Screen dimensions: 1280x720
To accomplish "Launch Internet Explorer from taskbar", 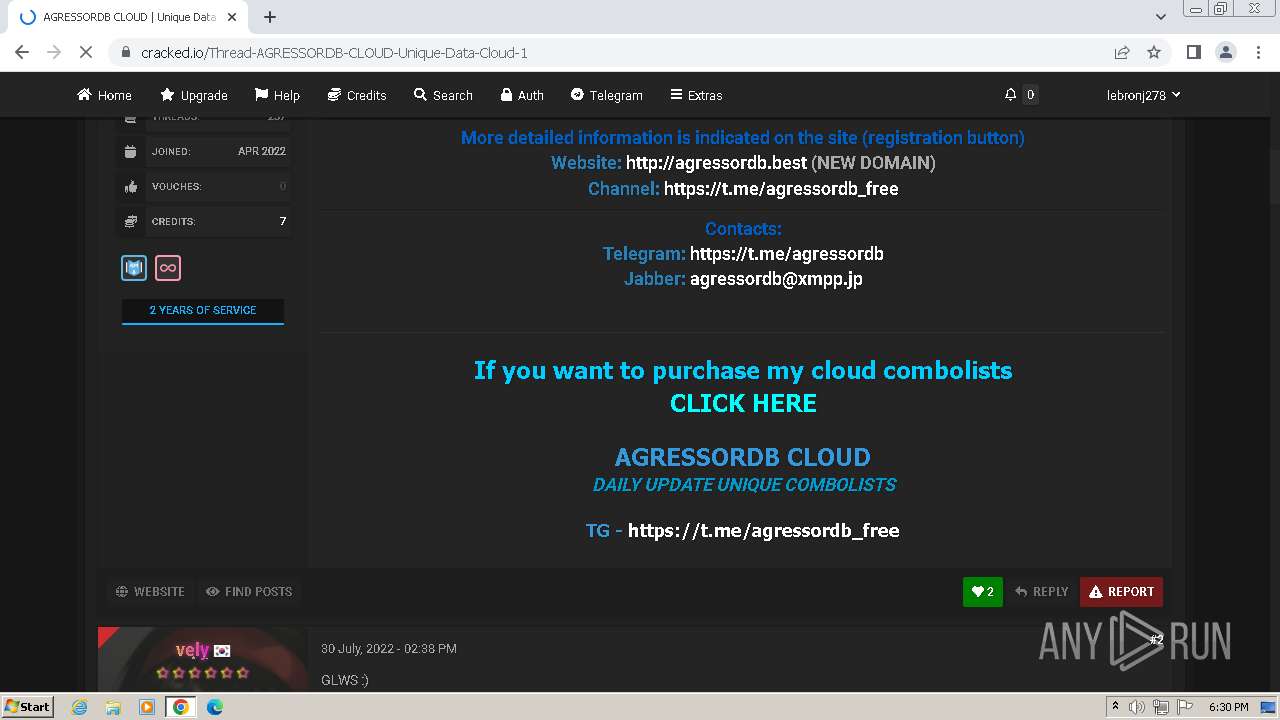I will [80, 707].
